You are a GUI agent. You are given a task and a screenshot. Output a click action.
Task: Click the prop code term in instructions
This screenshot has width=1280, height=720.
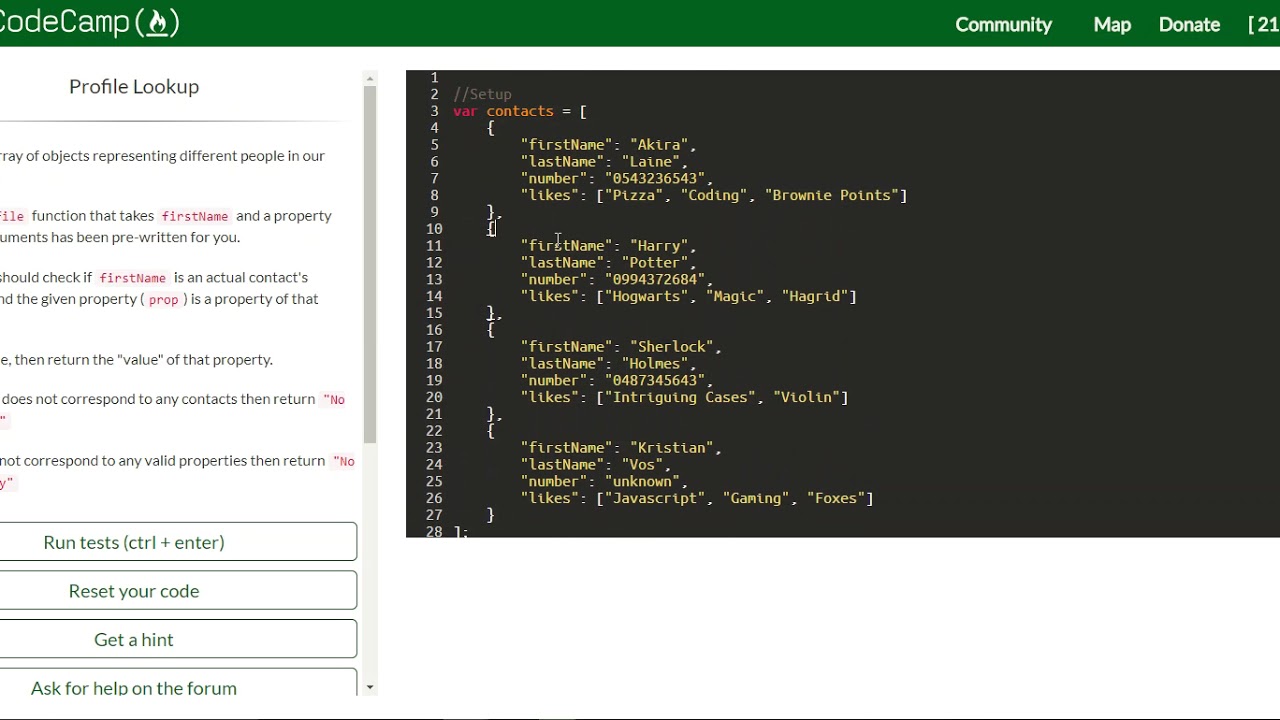[x=163, y=300]
